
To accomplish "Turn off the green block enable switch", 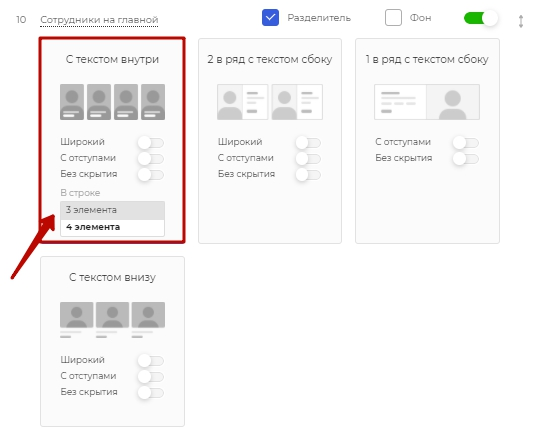I will coord(480,18).
